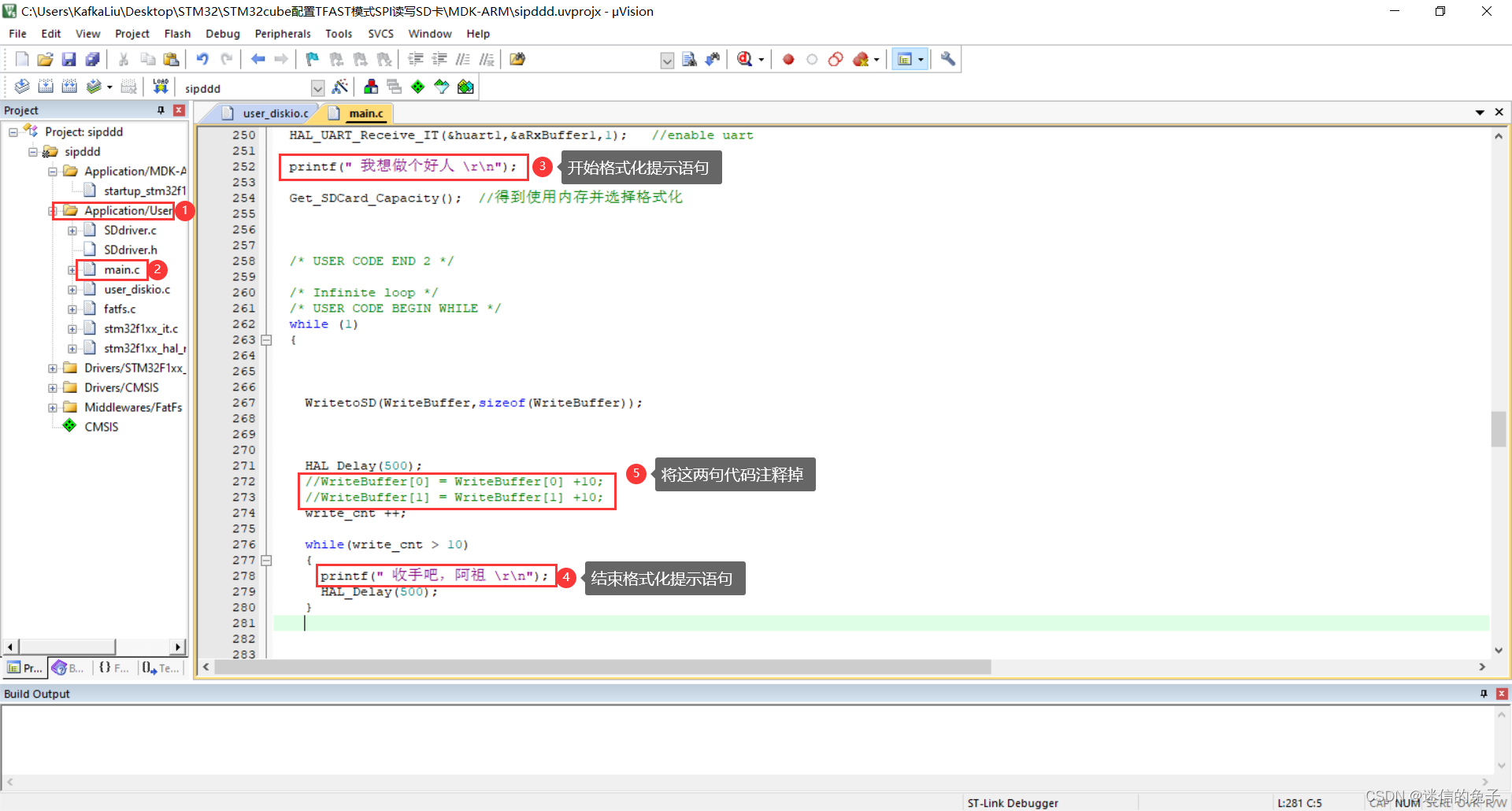Expand the Middlewares/FatFs folder
Image resolution: width=1512 pixels, height=811 pixels.
tap(53, 407)
